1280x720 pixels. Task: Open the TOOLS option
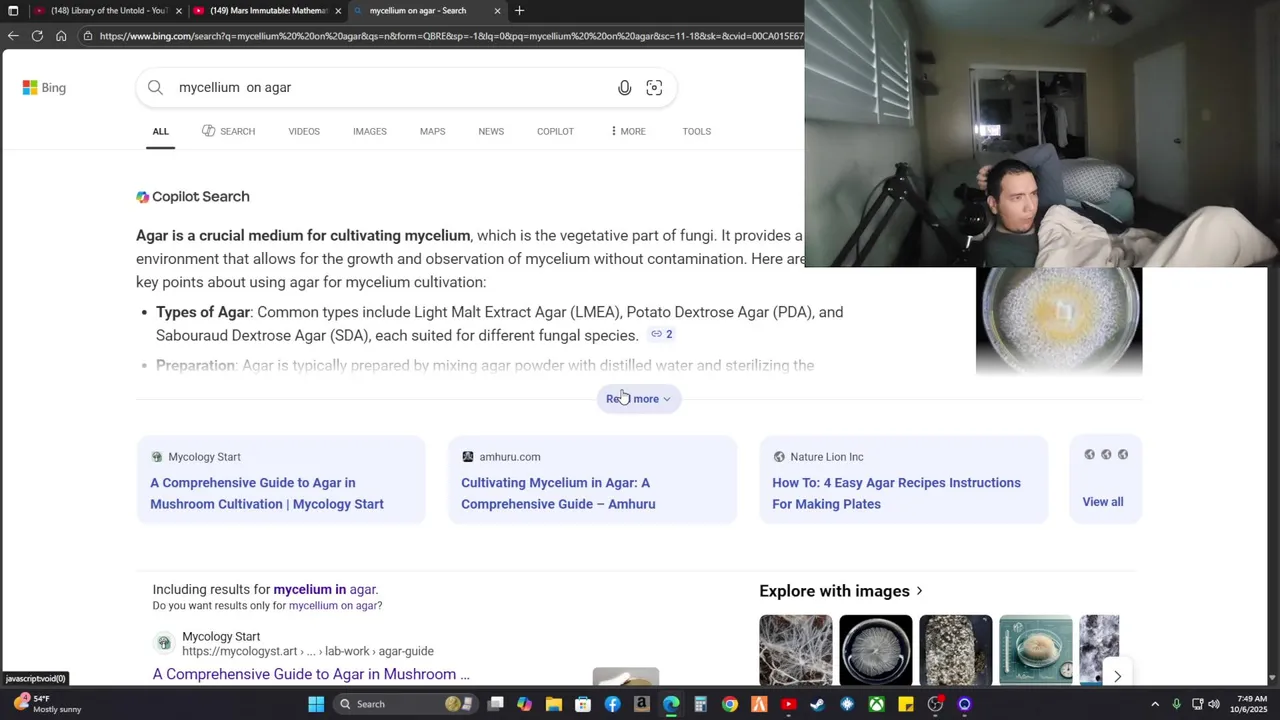697,131
